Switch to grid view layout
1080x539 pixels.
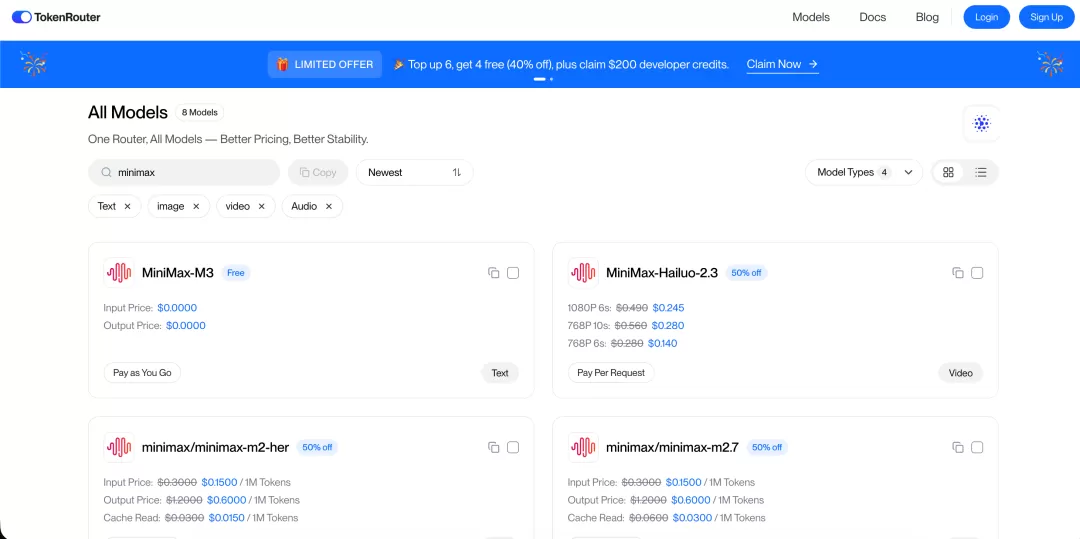point(948,173)
